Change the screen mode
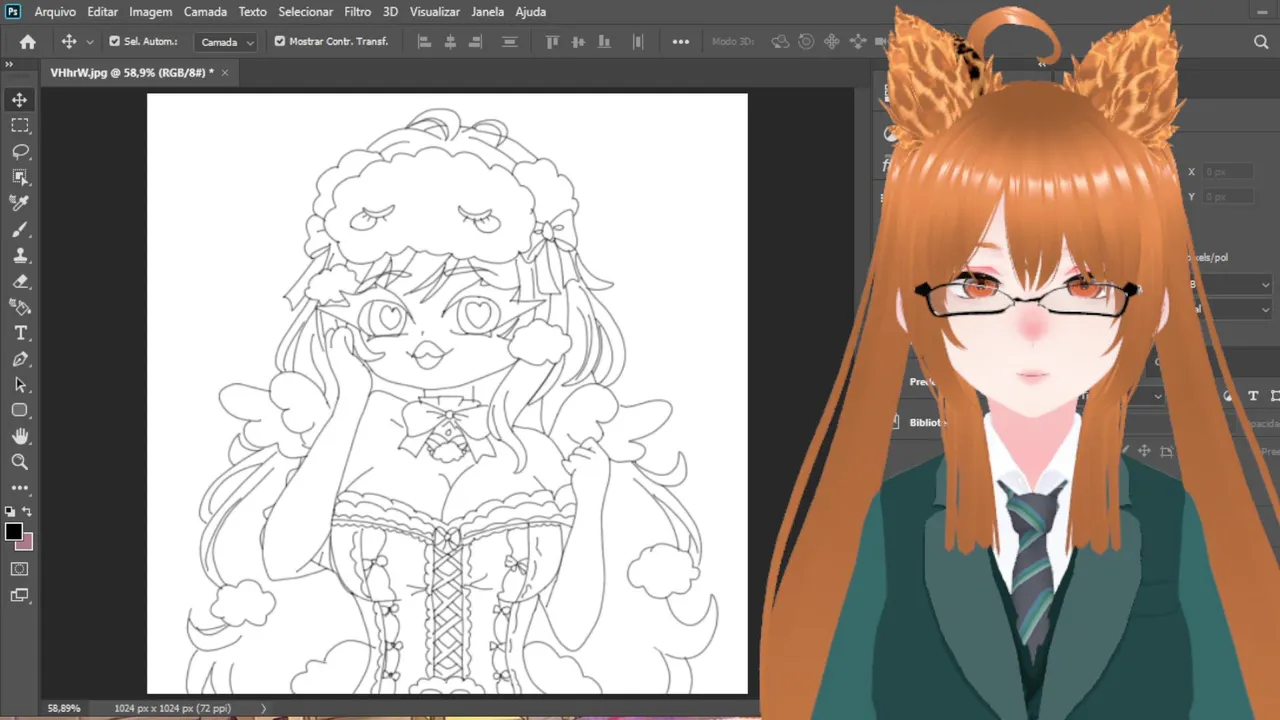Screen dimensions: 1280x720 tap(19, 595)
